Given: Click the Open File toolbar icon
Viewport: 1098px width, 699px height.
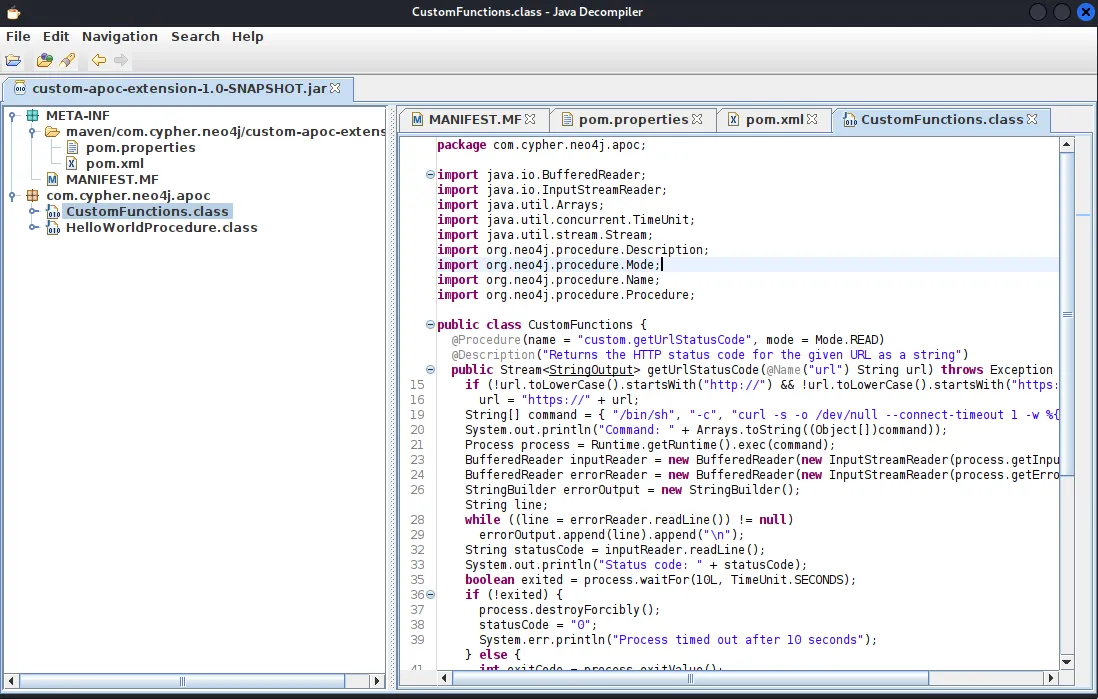Looking at the screenshot, I should click(x=13, y=60).
